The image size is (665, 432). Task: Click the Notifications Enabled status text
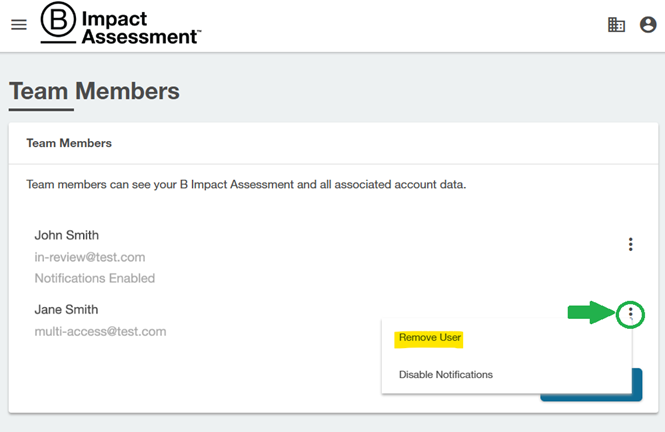point(94,278)
